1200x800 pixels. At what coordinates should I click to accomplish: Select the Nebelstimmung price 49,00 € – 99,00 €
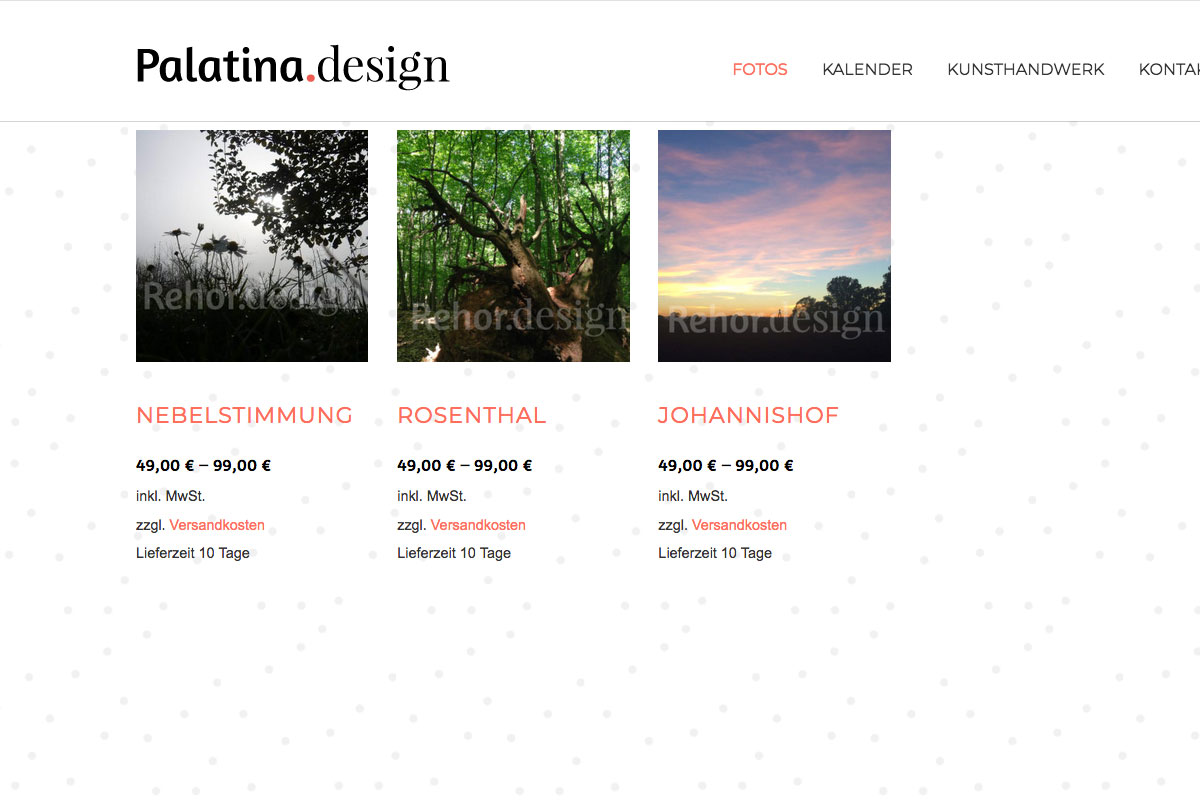[x=204, y=466]
